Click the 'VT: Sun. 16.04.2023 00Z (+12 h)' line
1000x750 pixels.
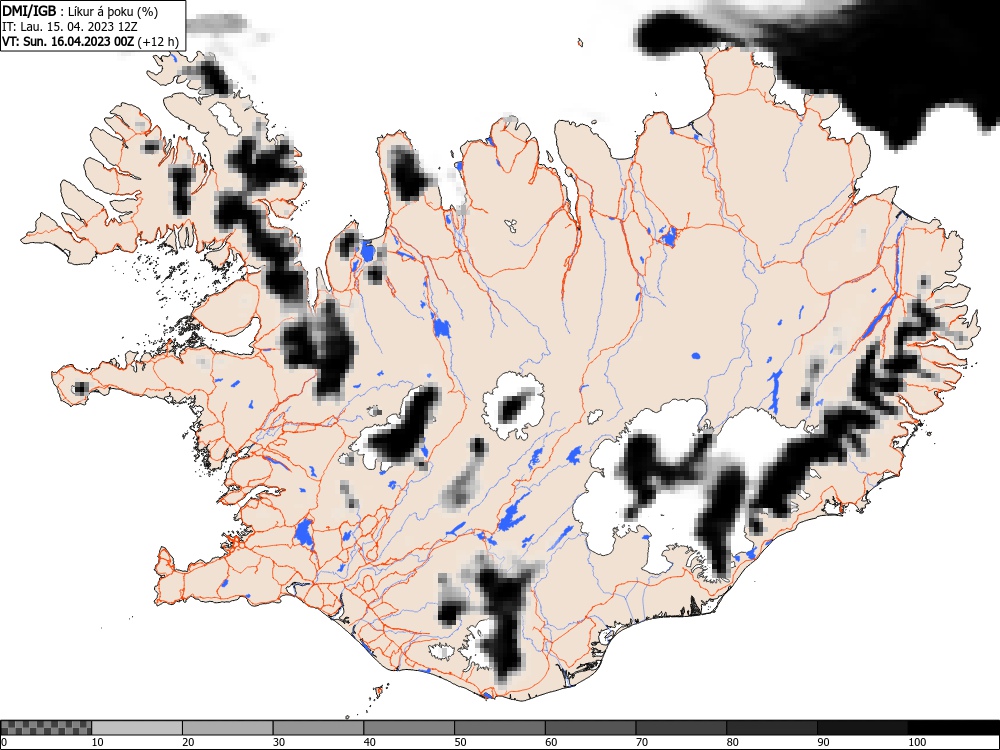pyautogui.click(x=91, y=41)
